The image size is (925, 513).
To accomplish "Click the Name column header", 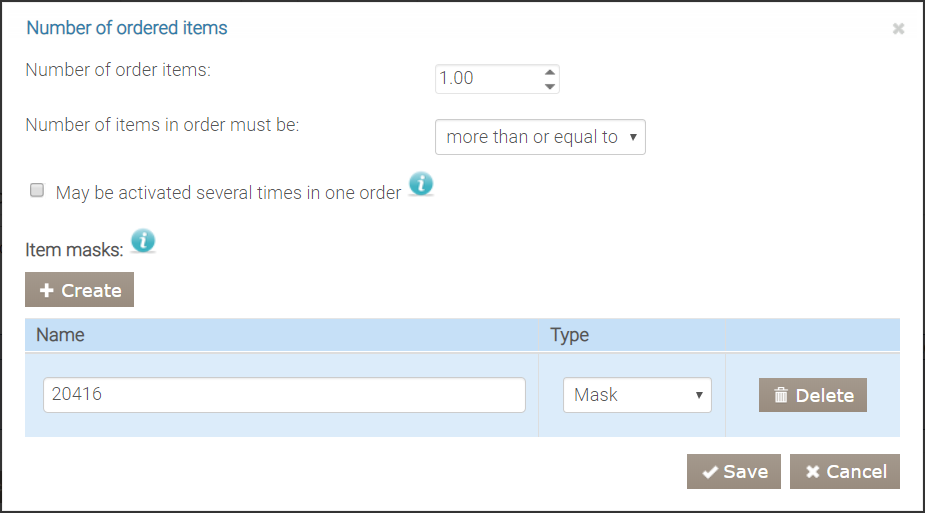I will pyautogui.click(x=60, y=335).
